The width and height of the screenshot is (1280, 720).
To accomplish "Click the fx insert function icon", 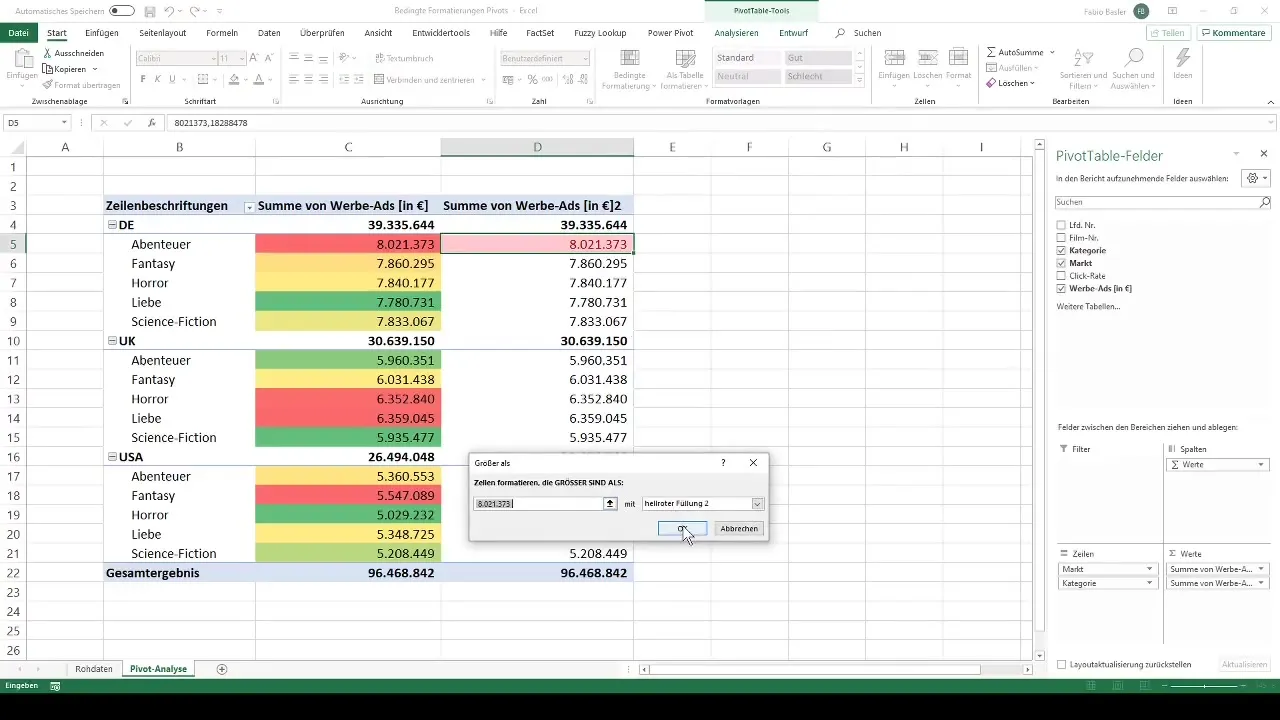I will pyautogui.click(x=151, y=123).
